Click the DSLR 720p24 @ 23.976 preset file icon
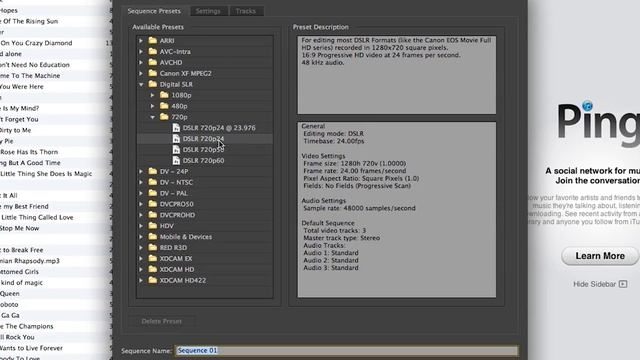Image resolution: width=640 pixels, height=360 pixels. click(176, 128)
